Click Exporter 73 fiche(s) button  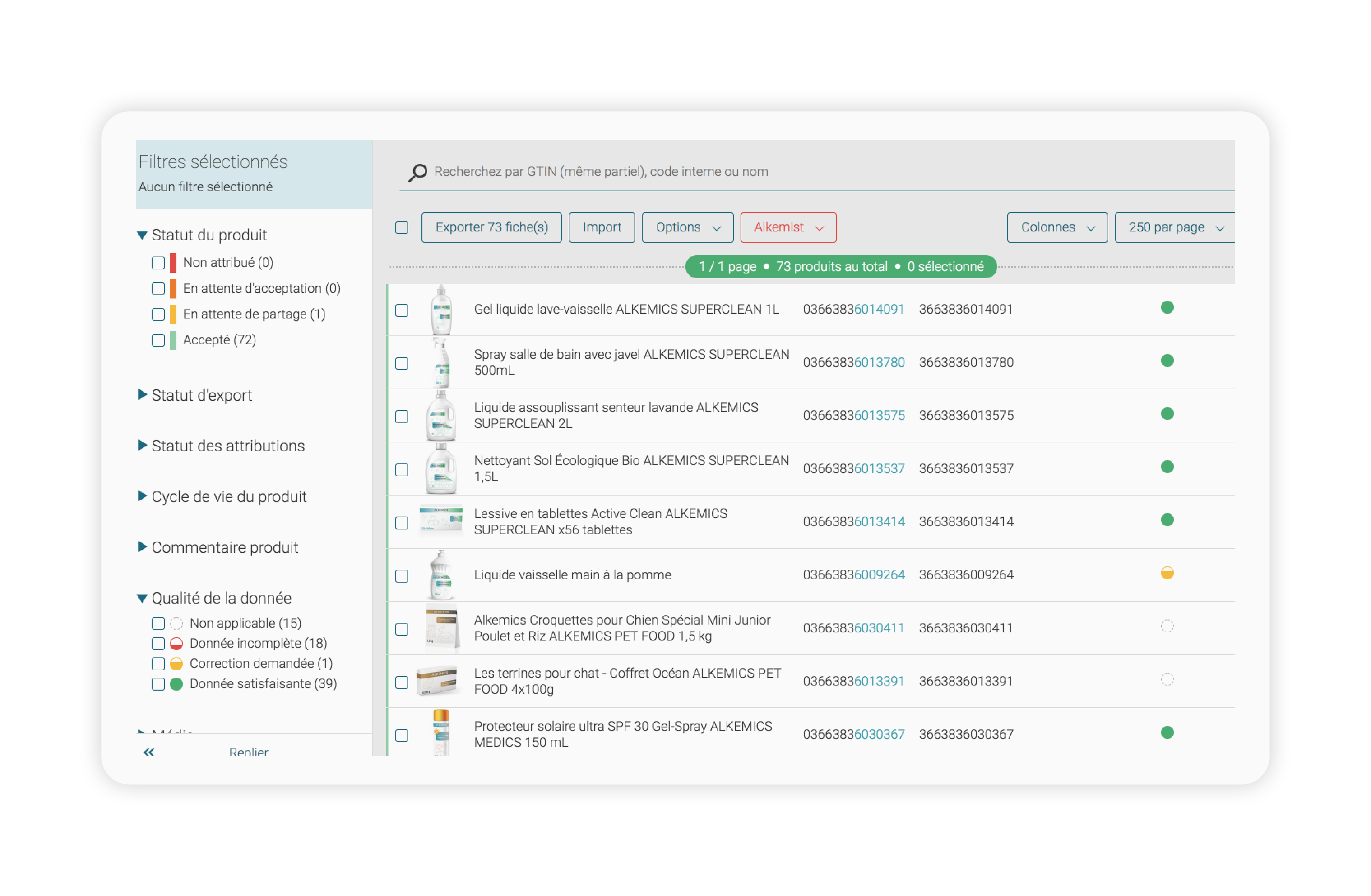(491, 227)
